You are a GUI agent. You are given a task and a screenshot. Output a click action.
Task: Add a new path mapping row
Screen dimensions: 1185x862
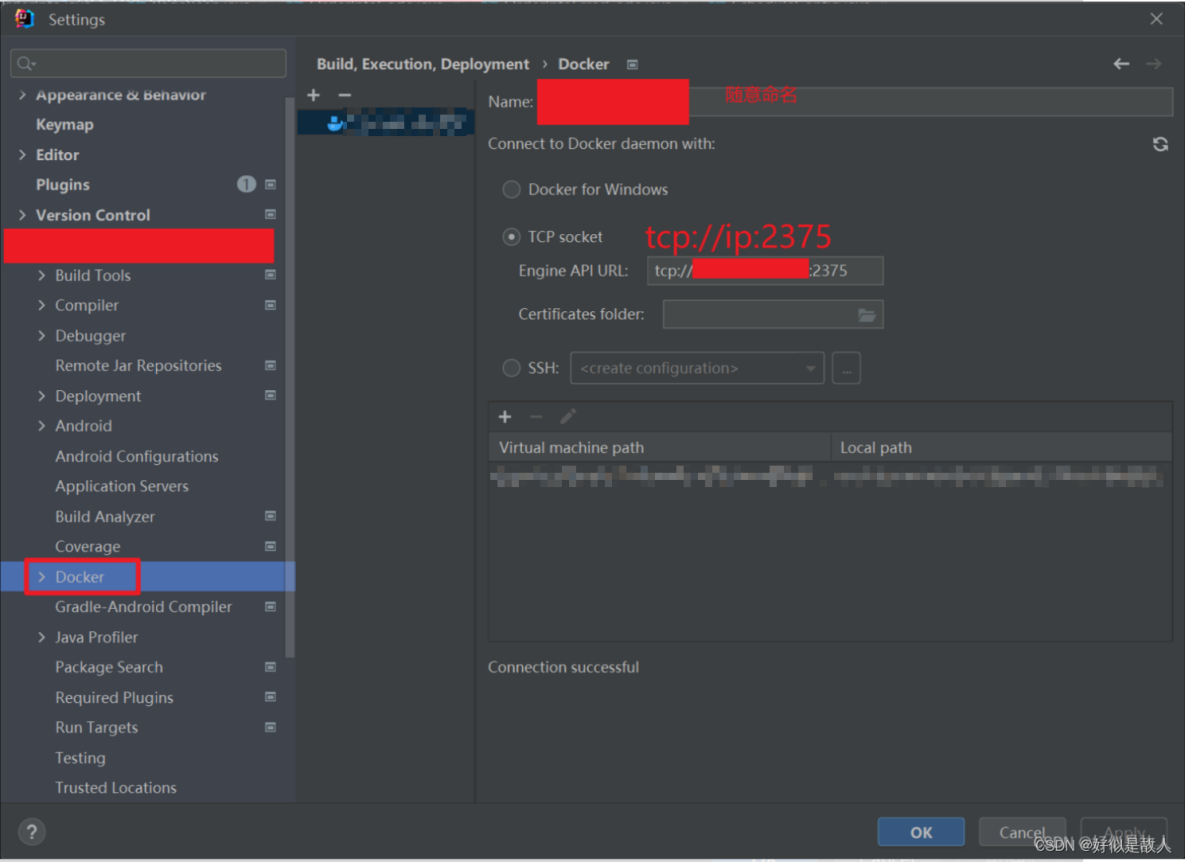(x=505, y=417)
